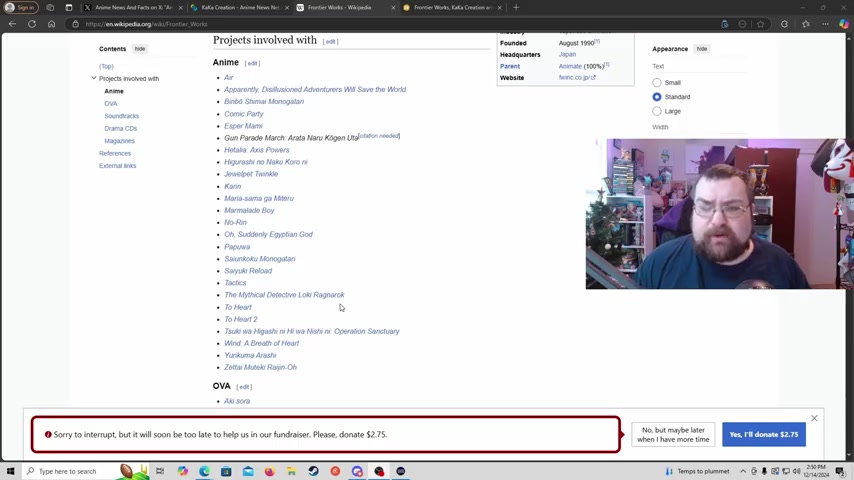This screenshot has width=854, height=480.
Task: Close the fundraiser donation banner
Action: click(814, 418)
